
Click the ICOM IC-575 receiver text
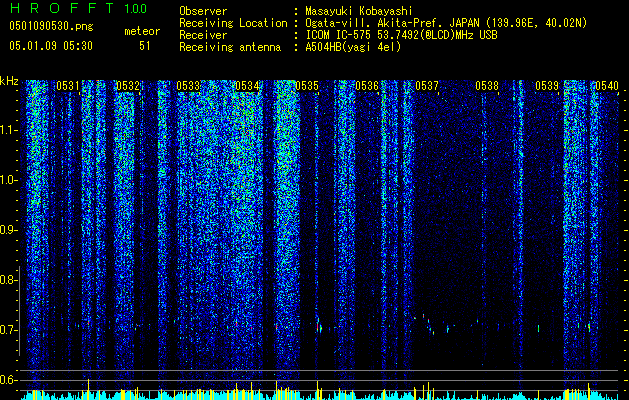401,35
